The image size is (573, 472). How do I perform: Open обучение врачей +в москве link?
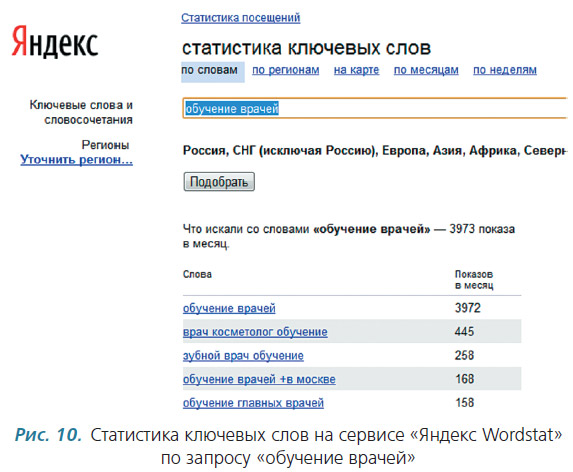259,379
